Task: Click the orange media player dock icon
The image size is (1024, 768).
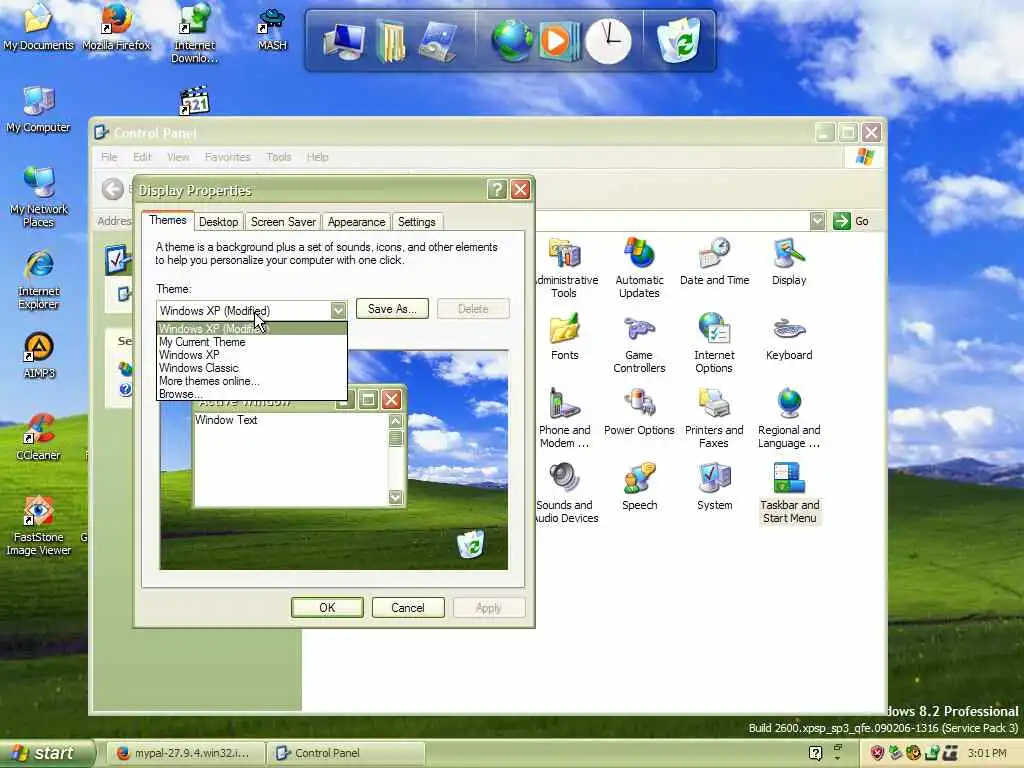Action: pos(558,40)
